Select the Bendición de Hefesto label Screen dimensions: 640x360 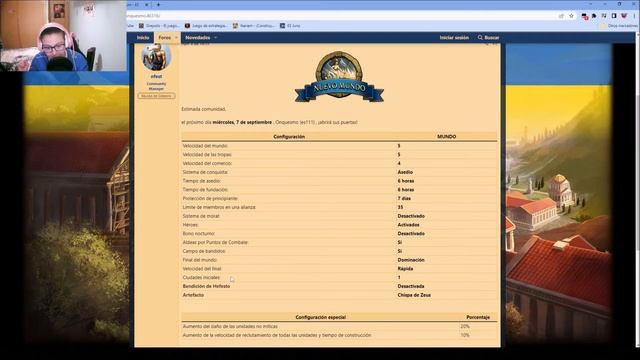pyautogui.click(x=206, y=287)
